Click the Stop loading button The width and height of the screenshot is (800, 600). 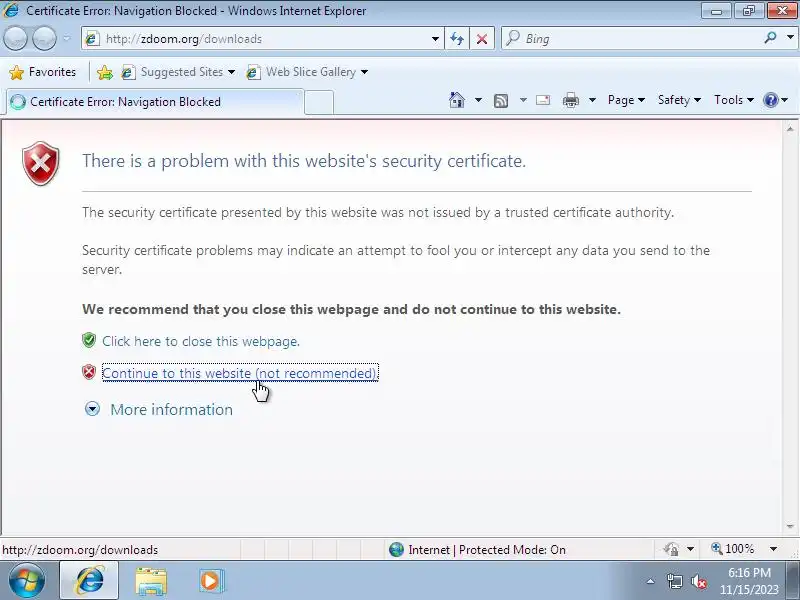coord(482,39)
